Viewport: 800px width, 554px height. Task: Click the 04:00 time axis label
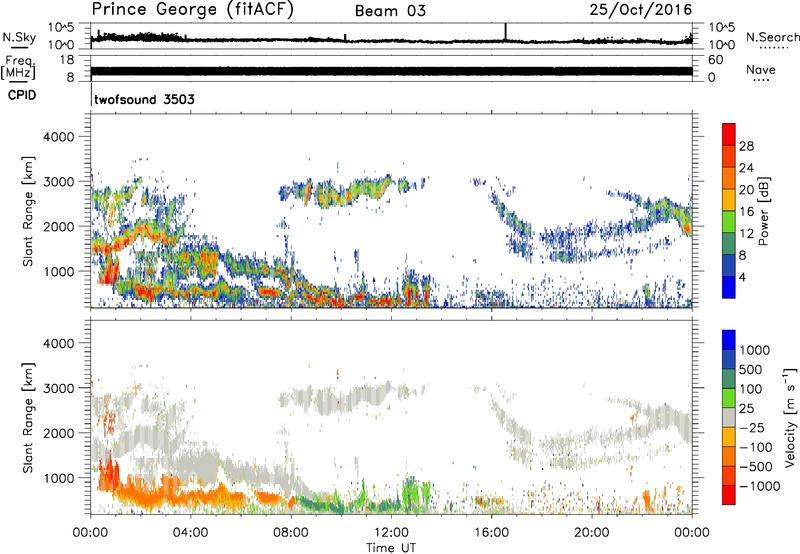click(190, 533)
